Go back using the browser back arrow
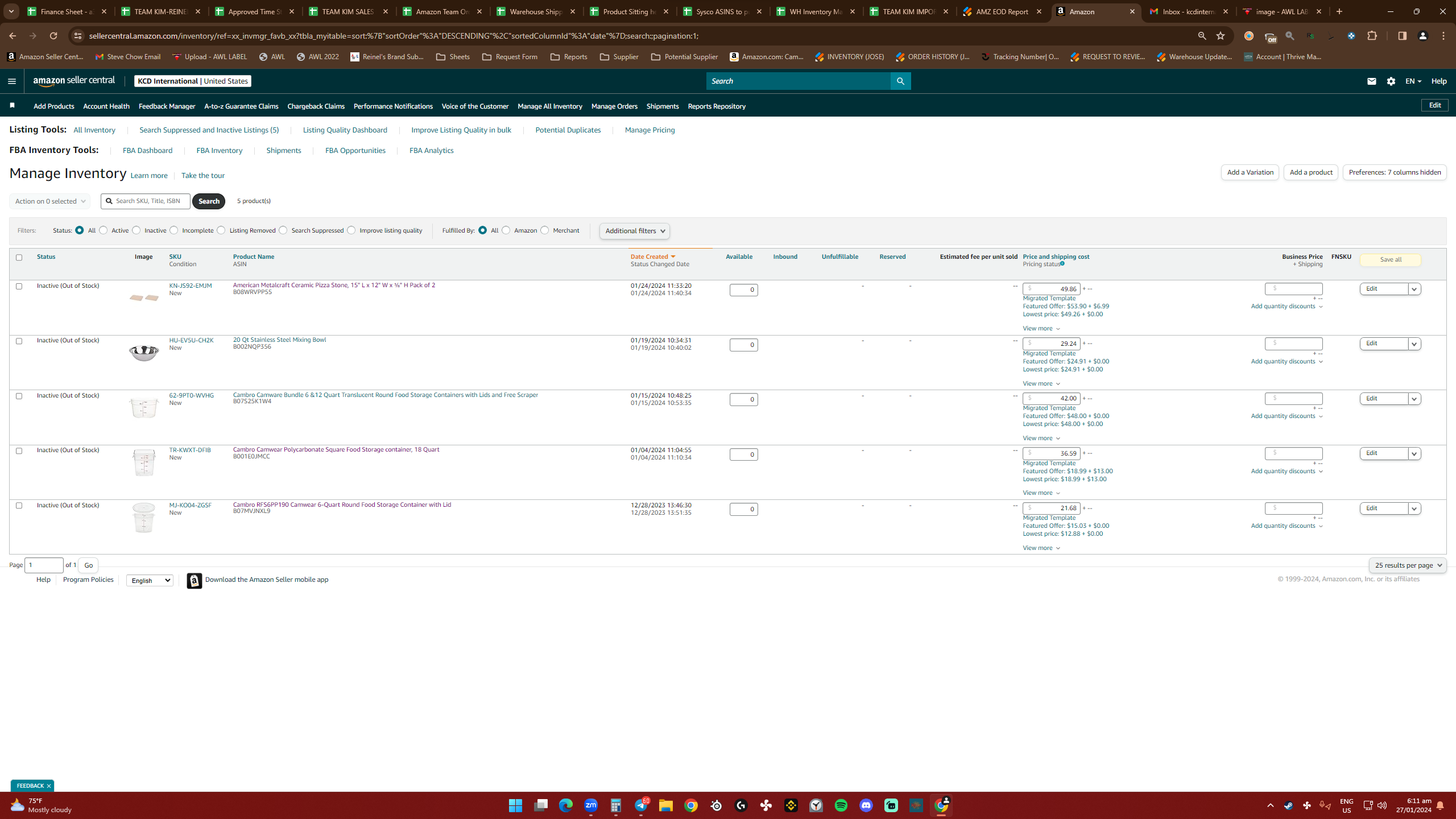Image resolution: width=1456 pixels, height=819 pixels. (x=13, y=36)
